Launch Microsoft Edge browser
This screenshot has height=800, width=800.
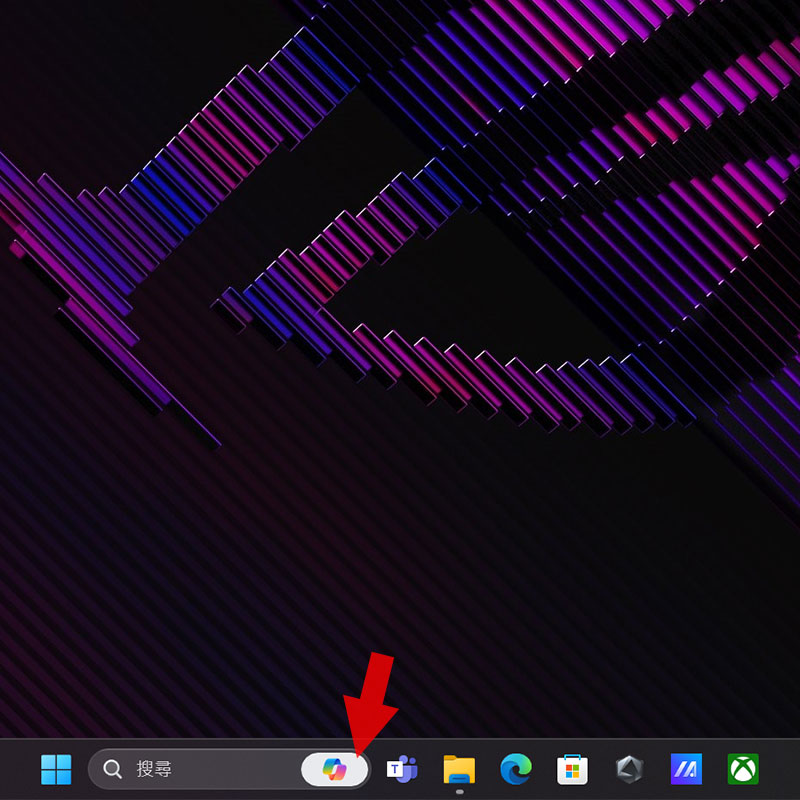516,769
